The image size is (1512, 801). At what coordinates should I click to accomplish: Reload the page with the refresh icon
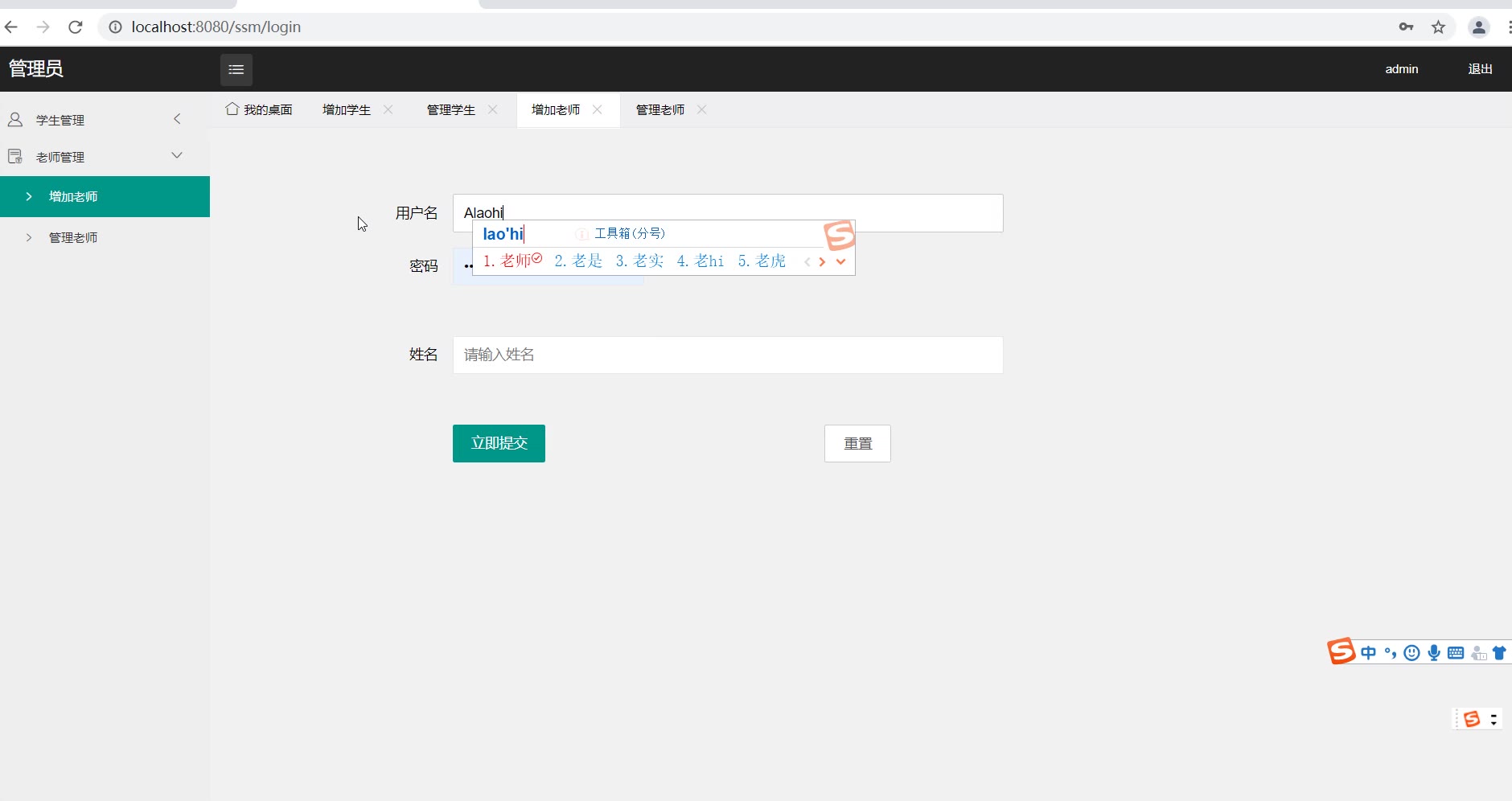click(x=76, y=27)
